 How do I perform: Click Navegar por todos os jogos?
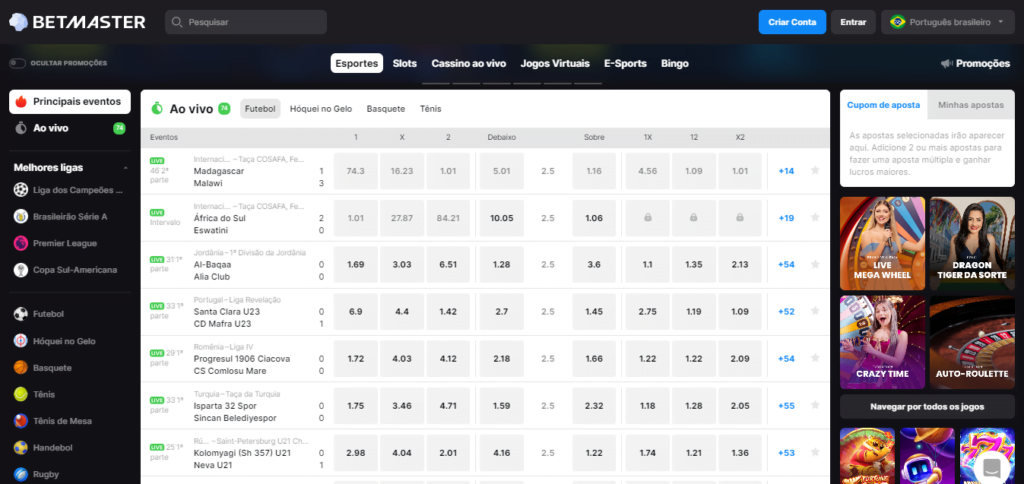click(927, 406)
